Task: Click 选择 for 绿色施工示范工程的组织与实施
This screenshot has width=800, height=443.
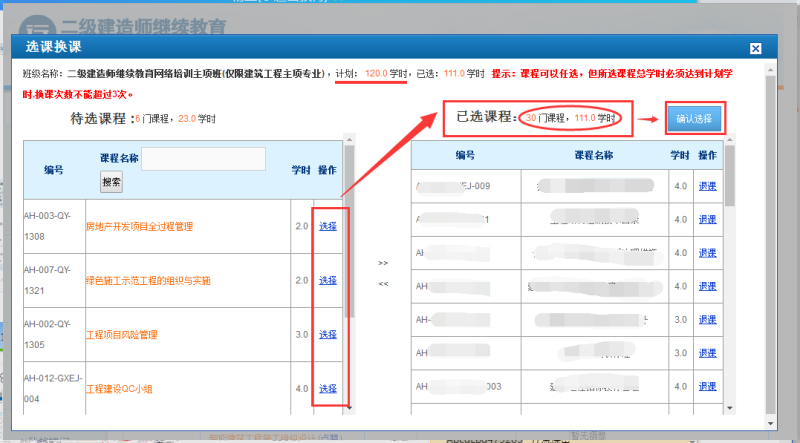Action: click(327, 281)
